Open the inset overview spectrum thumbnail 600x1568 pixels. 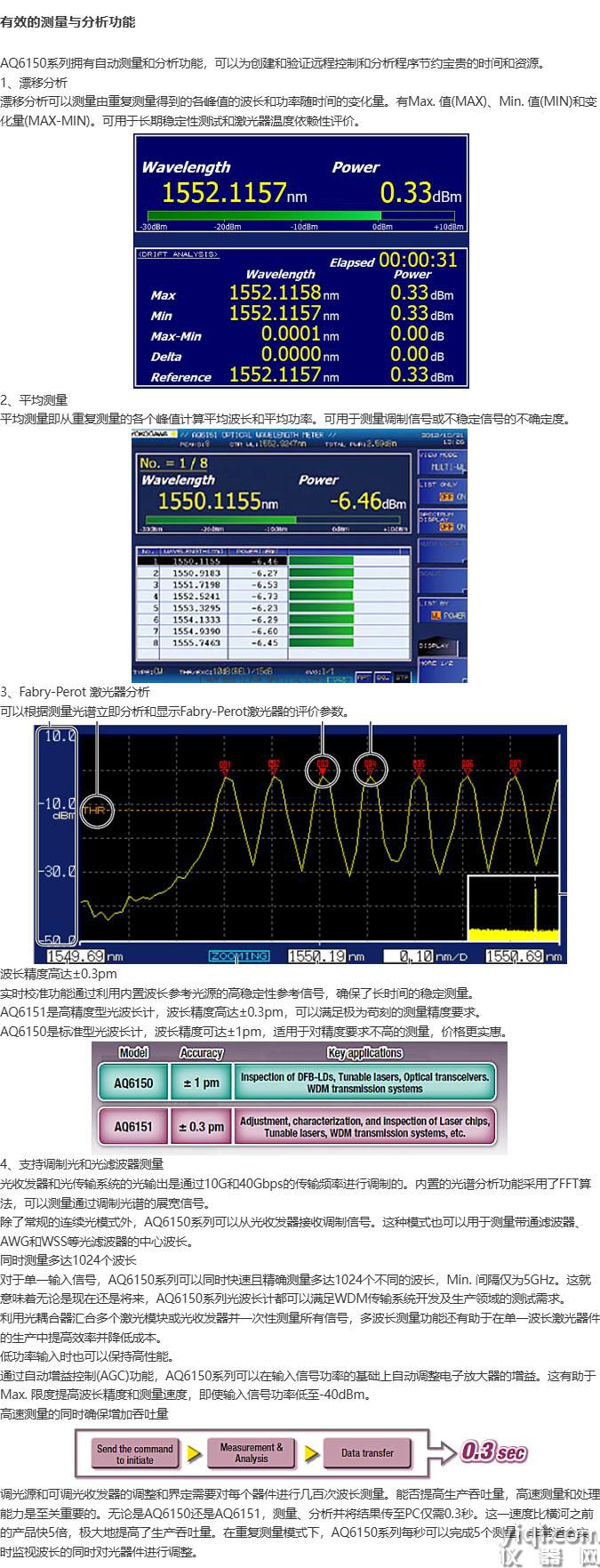(x=512, y=908)
